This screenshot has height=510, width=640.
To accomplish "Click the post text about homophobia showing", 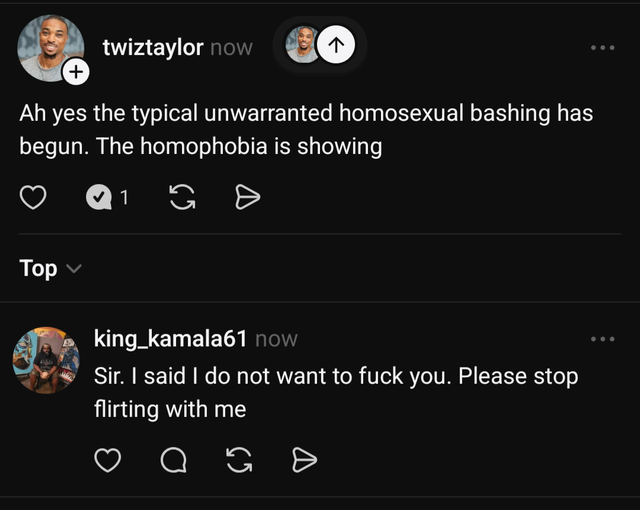I will 306,129.
